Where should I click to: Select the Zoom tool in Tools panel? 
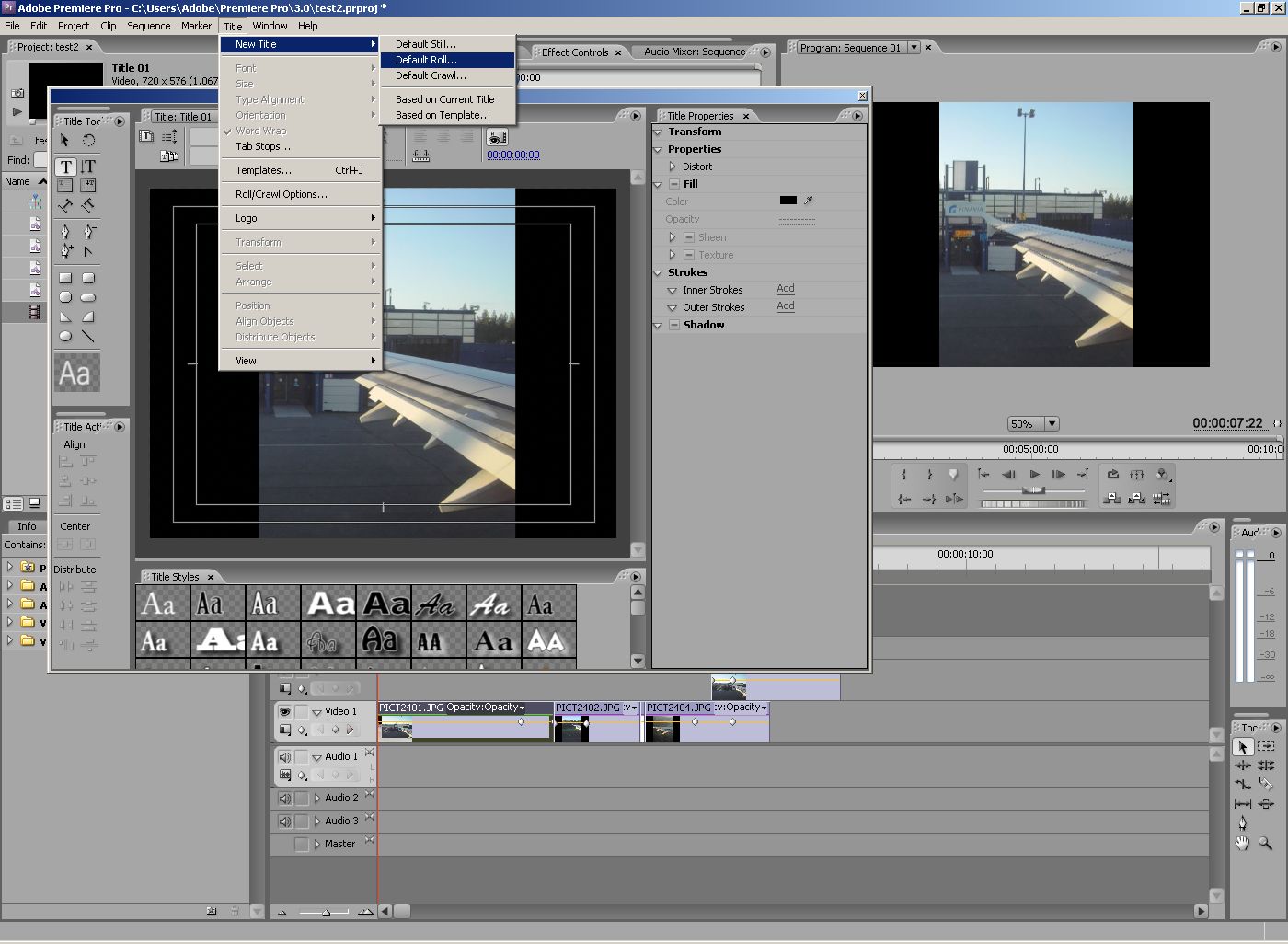[1265, 842]
